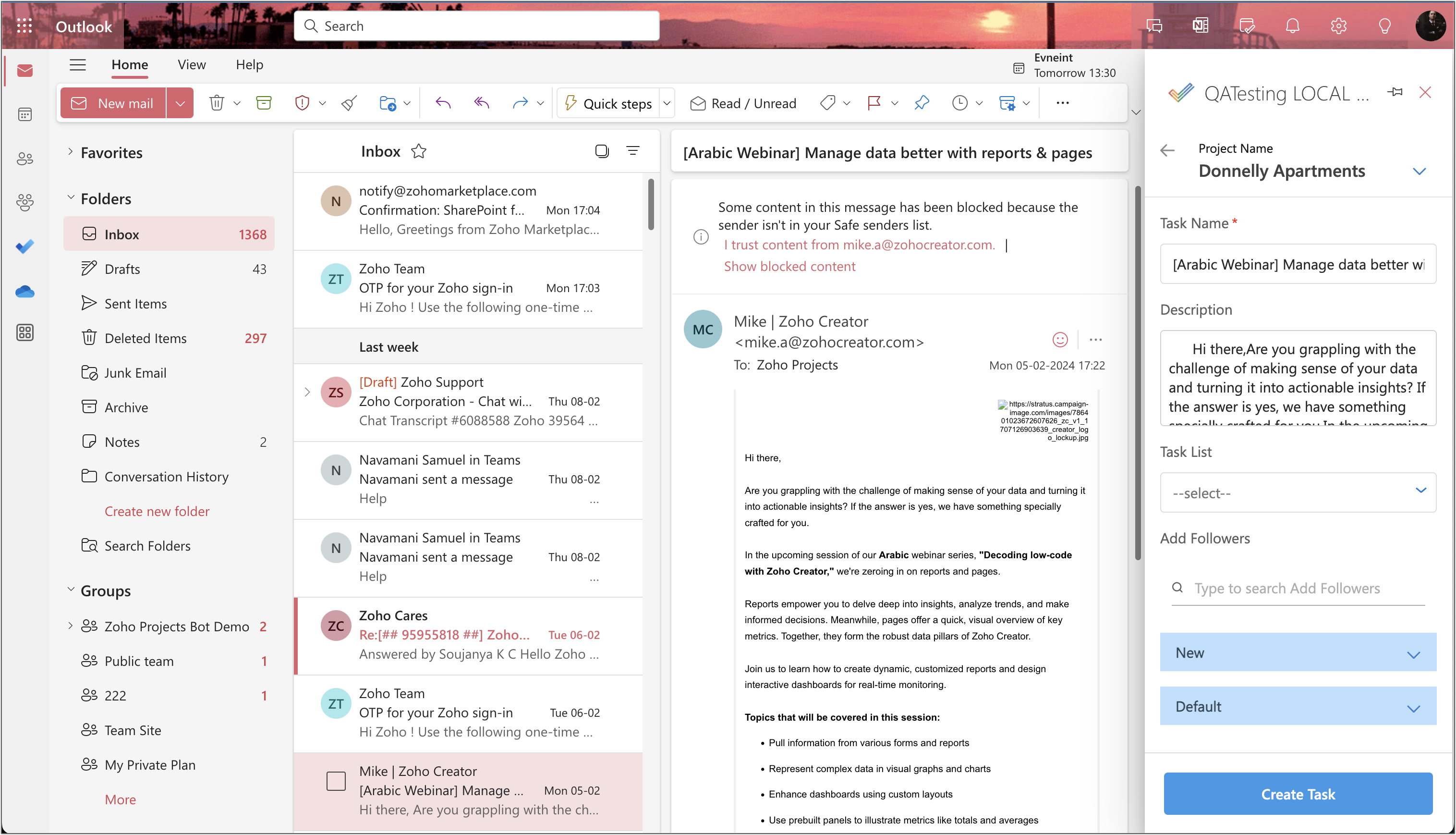Click the Create Task button
The image size is (1456, 835).
point(1298,794)
